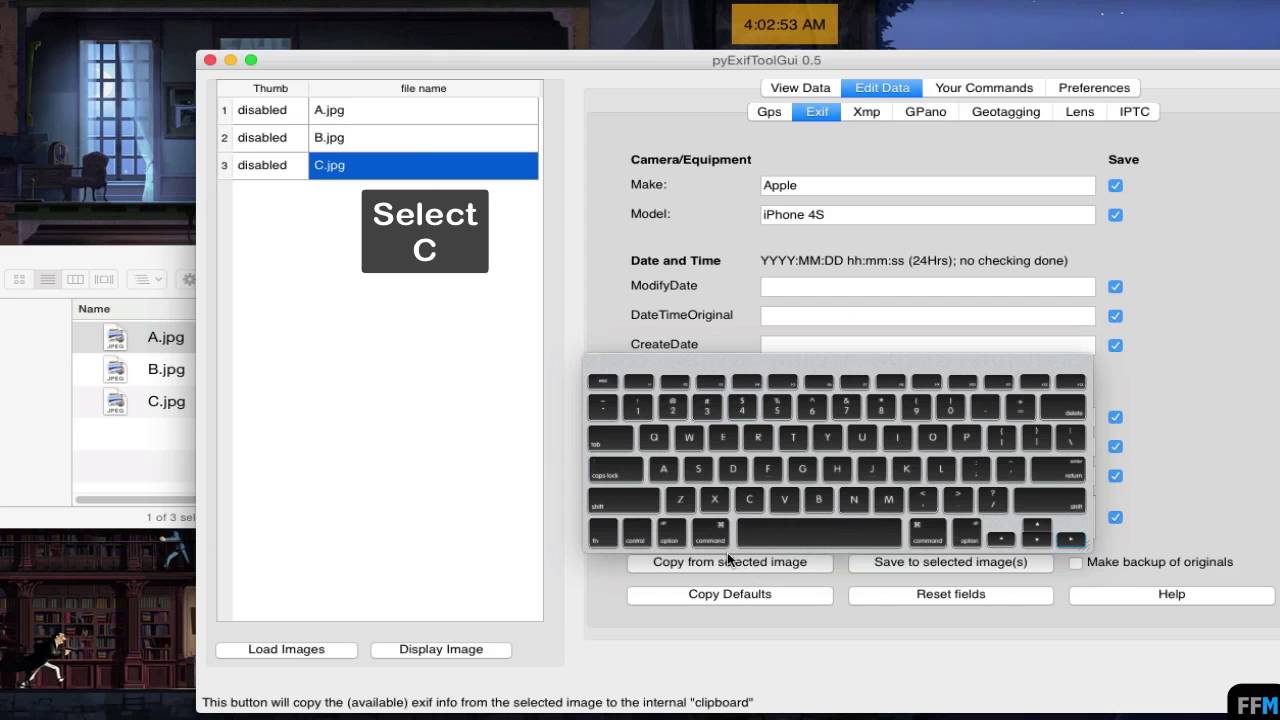Switch to the Xmp sub-tab
This screenshot has height=720, width=1280.
pos(866,112)
